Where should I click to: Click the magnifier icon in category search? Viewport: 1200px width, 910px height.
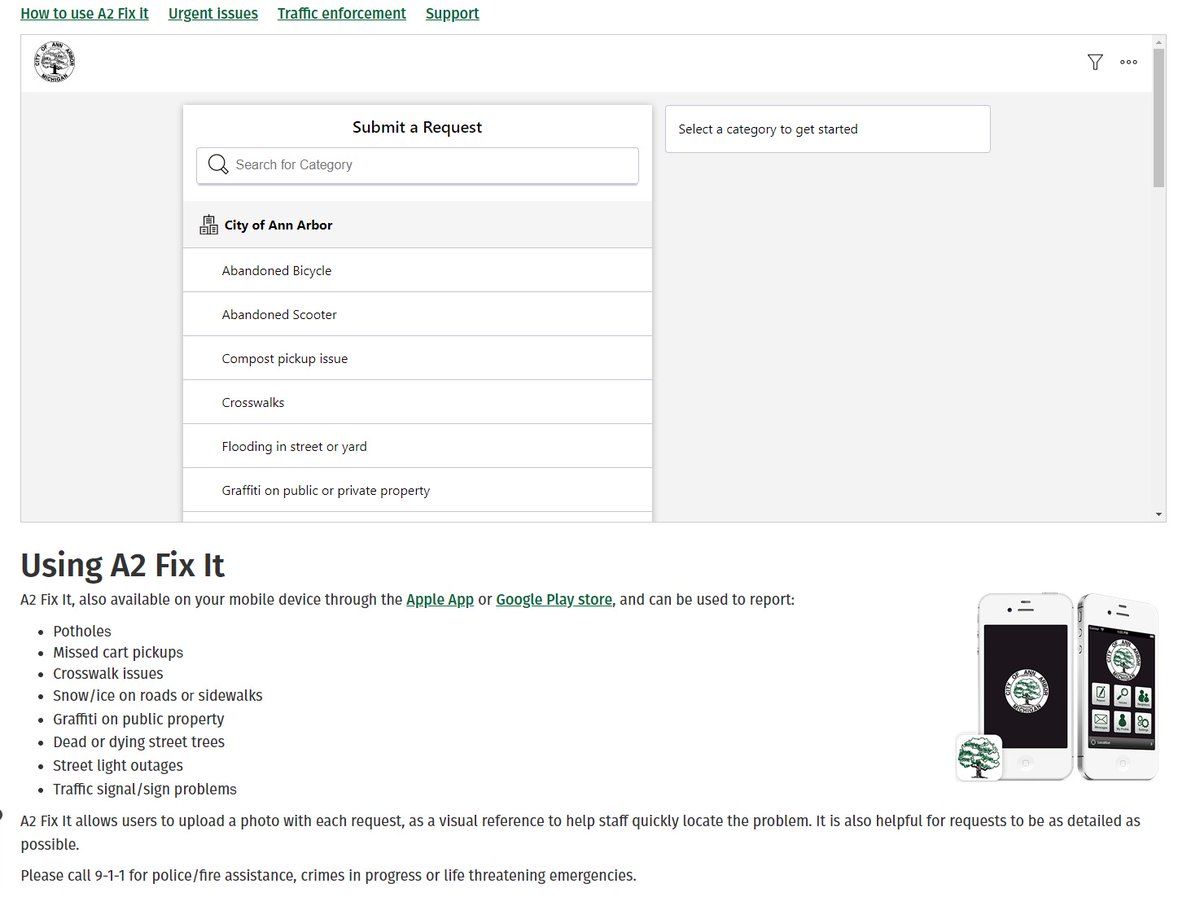pyautogui.click(x=218, y=165)
